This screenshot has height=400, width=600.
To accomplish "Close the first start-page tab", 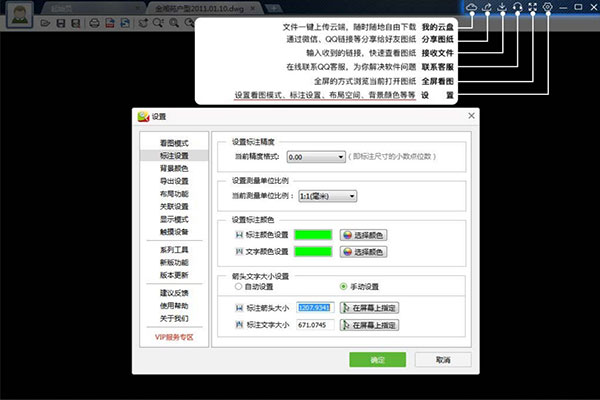I will 137,8.
